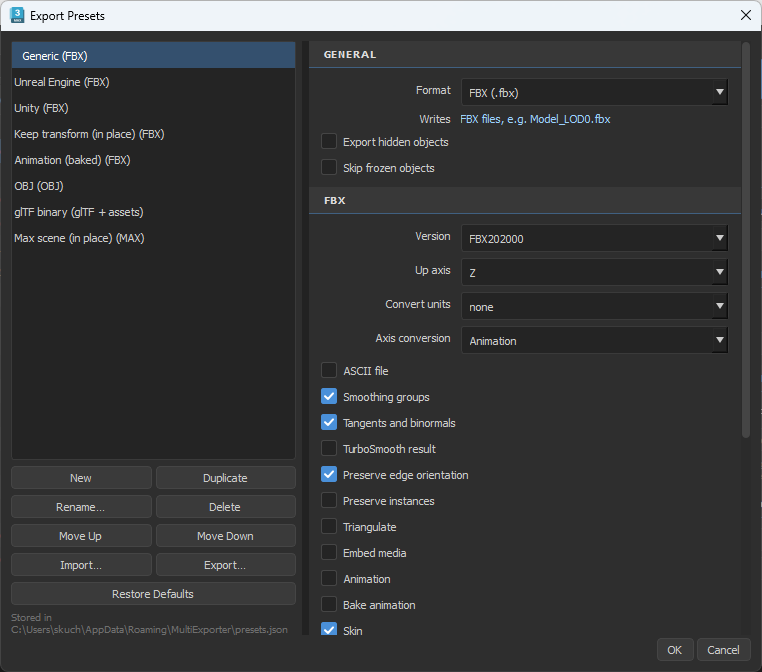This screenshot has height=672, width=762.
Task: Select the Unreal Engine (FBX) preset
Action: click(x=154, y=82)
